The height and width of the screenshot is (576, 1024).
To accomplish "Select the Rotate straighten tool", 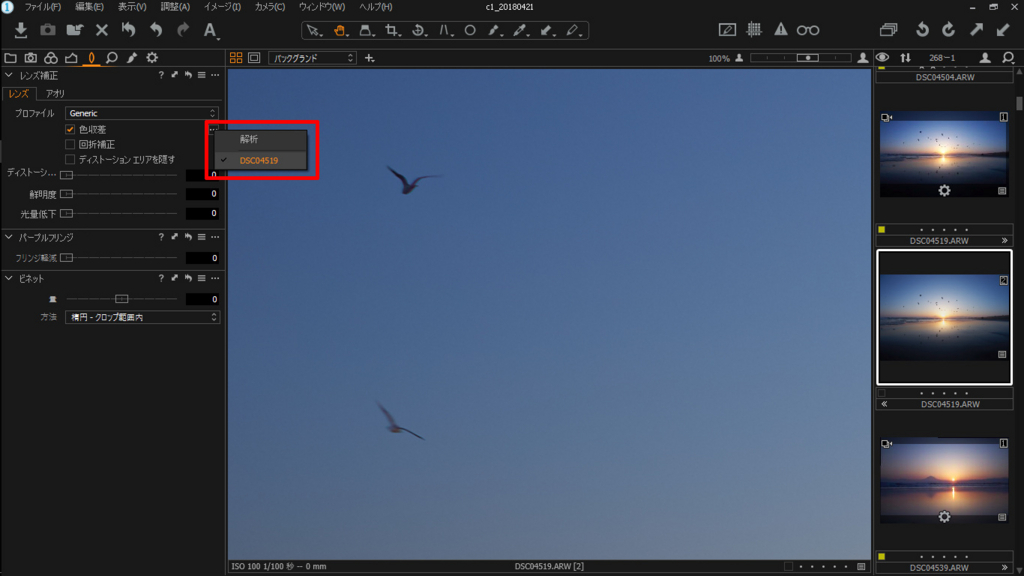I will 419,31.
